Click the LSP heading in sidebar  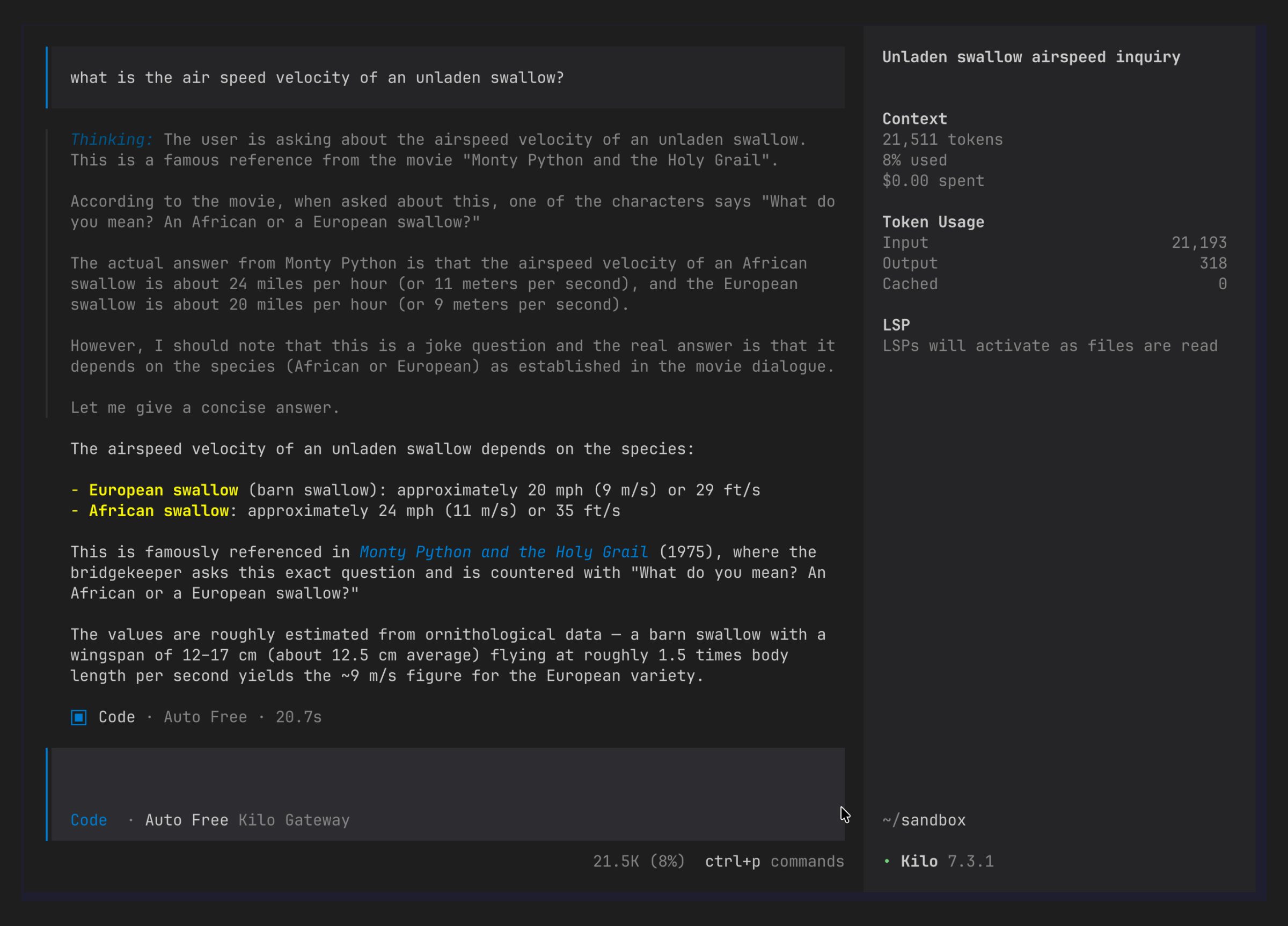(896, 325)
